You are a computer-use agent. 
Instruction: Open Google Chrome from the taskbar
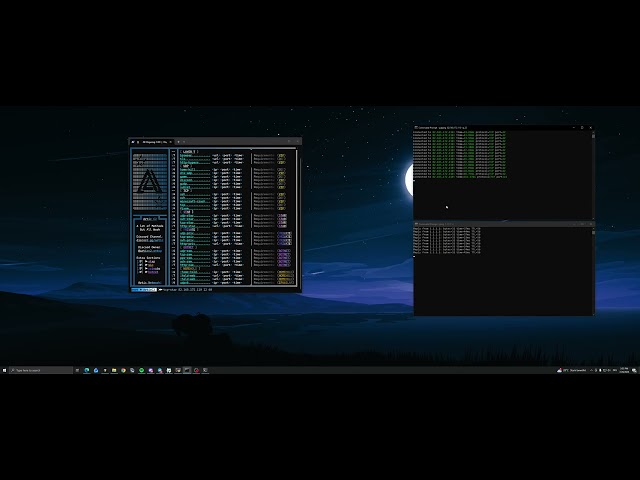tap(123, 370)
